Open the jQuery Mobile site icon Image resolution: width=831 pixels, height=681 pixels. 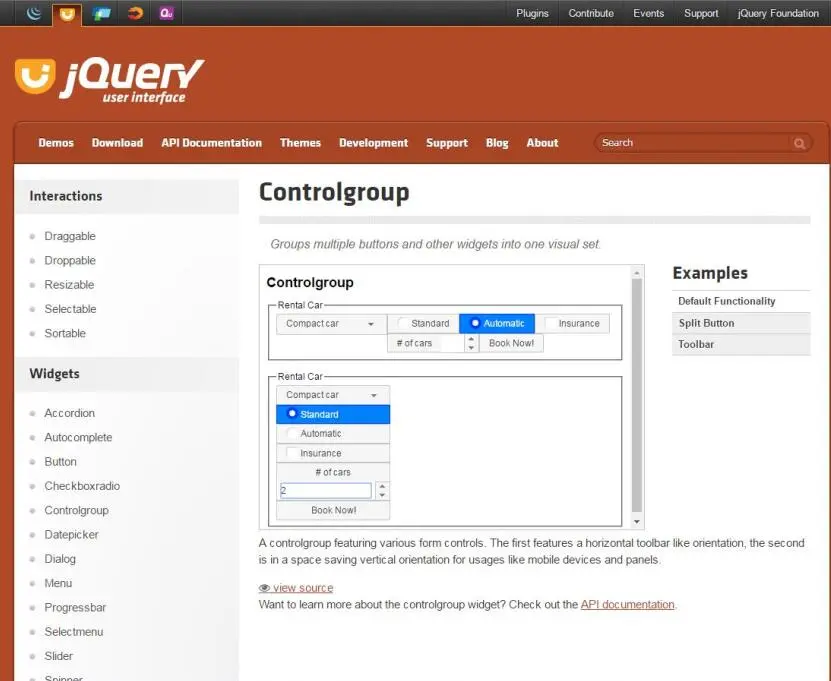[101, 13]
